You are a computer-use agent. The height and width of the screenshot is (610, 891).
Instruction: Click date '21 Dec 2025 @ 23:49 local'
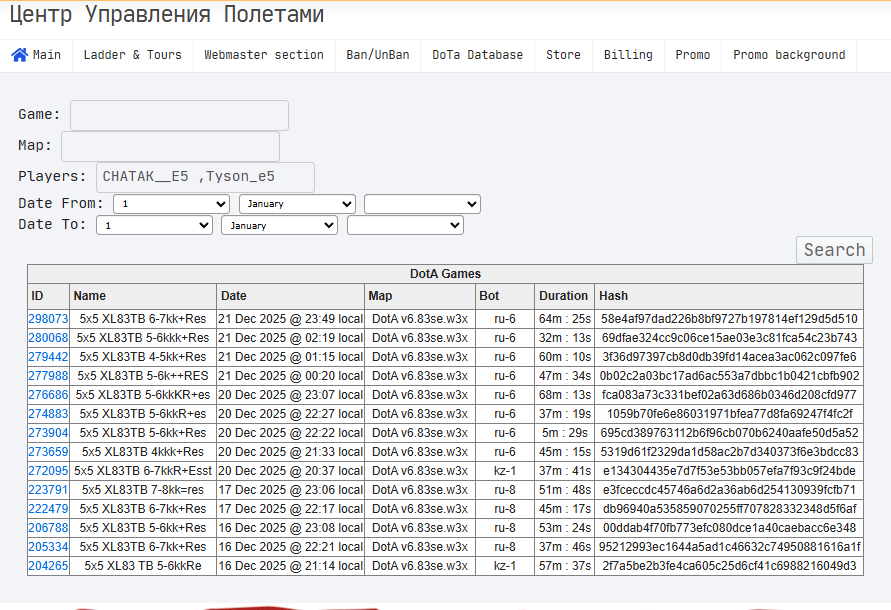click(x=290, y=319)
